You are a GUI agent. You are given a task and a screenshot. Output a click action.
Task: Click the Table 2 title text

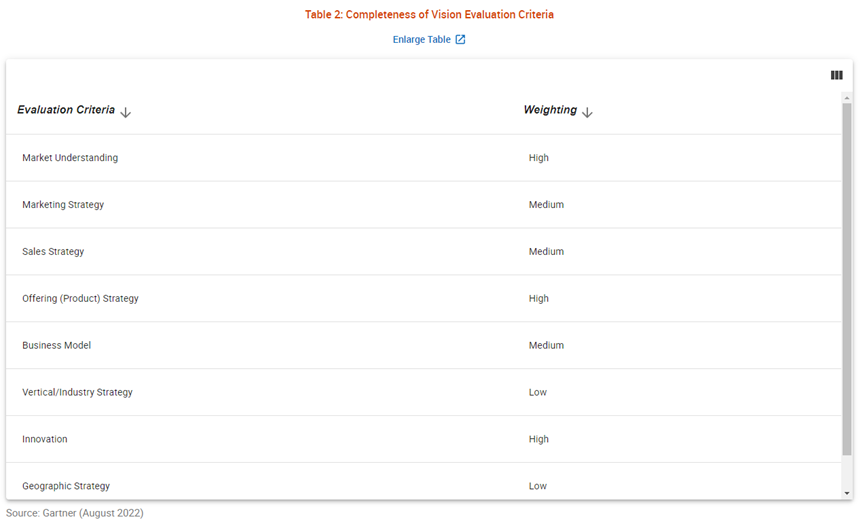coord(429,15)
